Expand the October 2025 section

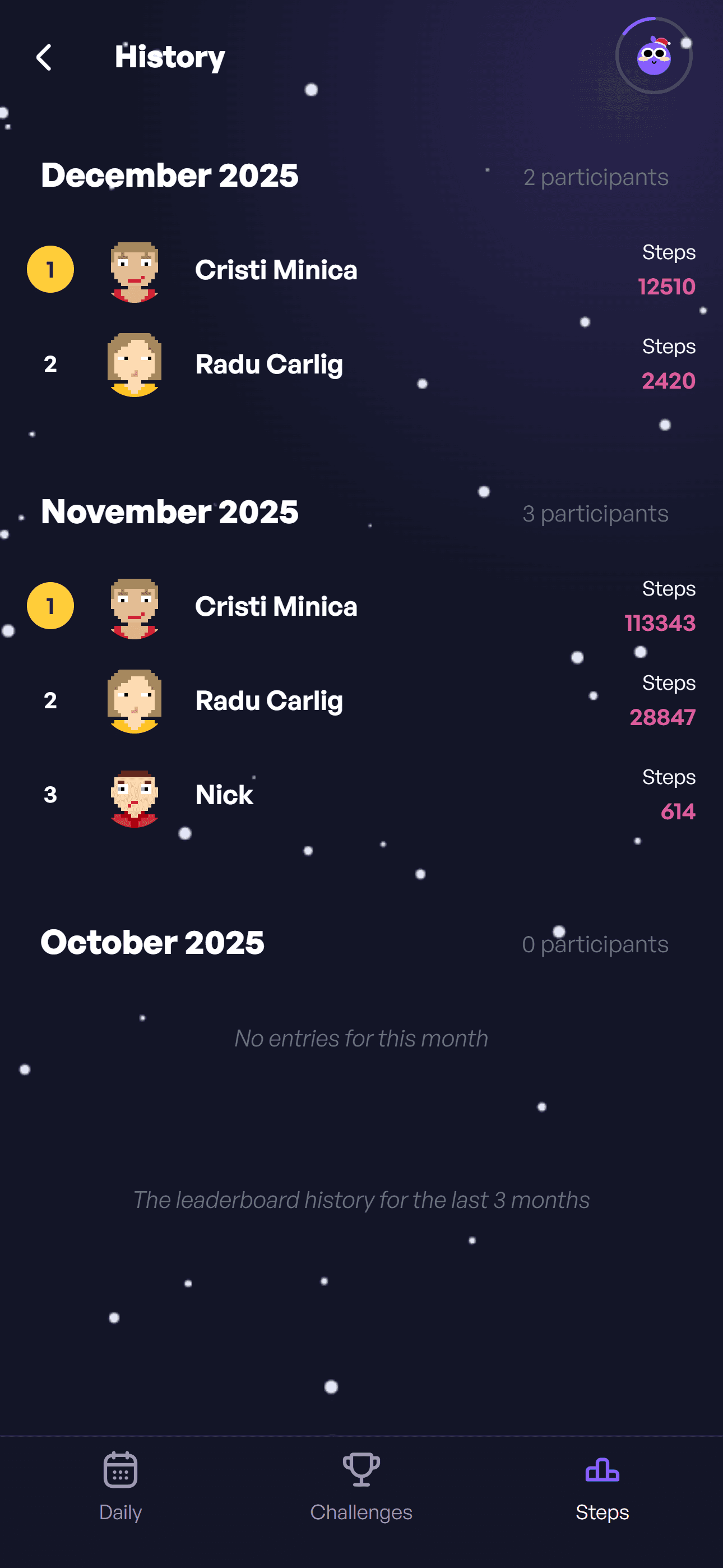point(151,942)
